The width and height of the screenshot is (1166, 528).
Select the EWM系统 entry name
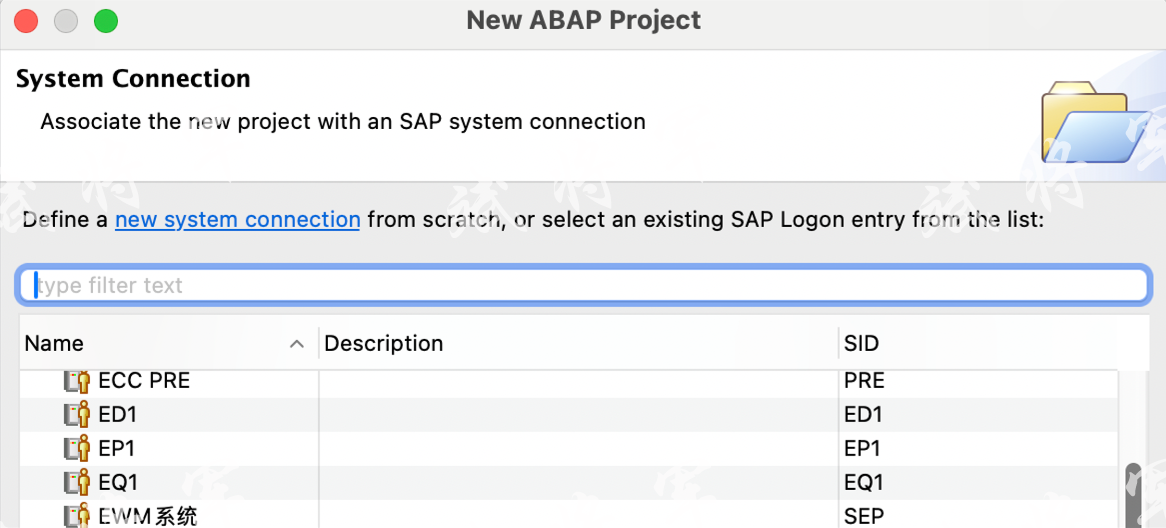pos(147,516)
